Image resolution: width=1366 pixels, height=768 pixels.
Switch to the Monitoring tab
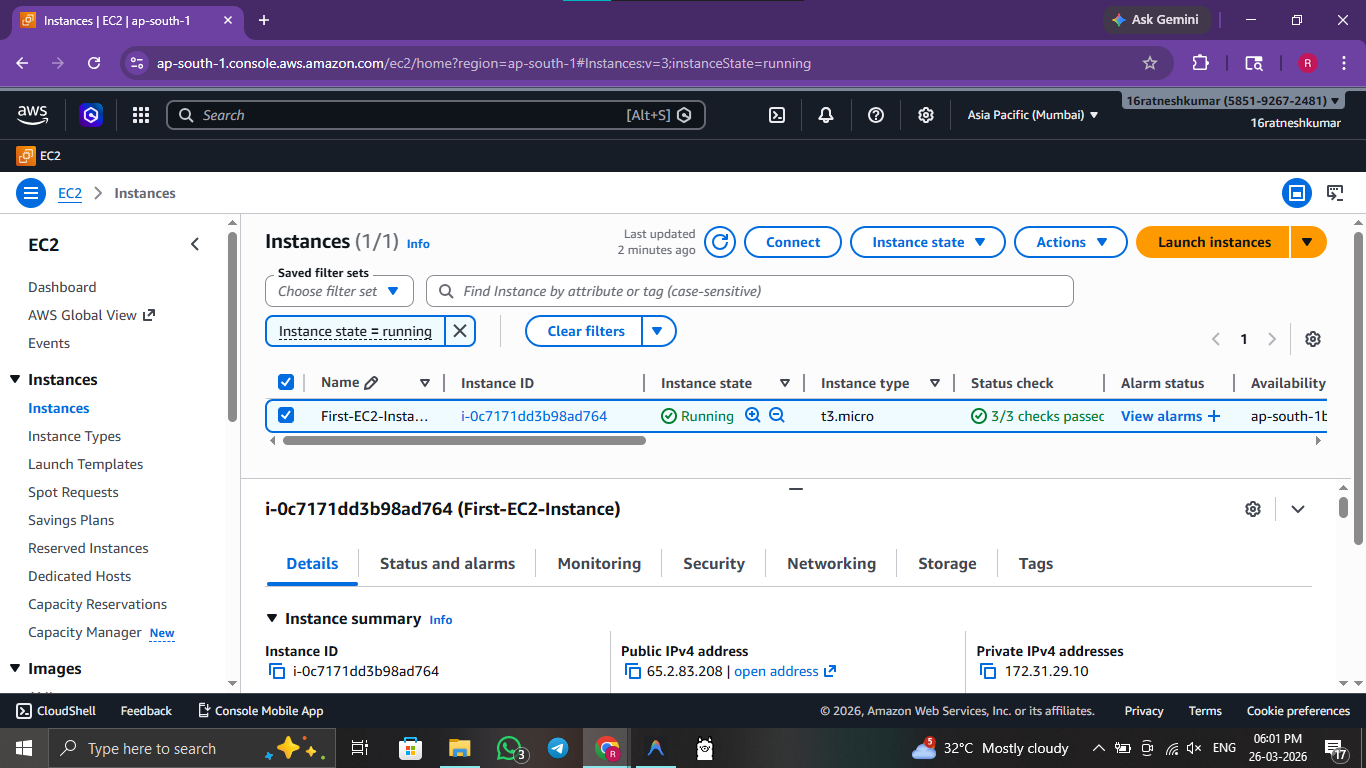pyautogui.click(x=599, y=564)
